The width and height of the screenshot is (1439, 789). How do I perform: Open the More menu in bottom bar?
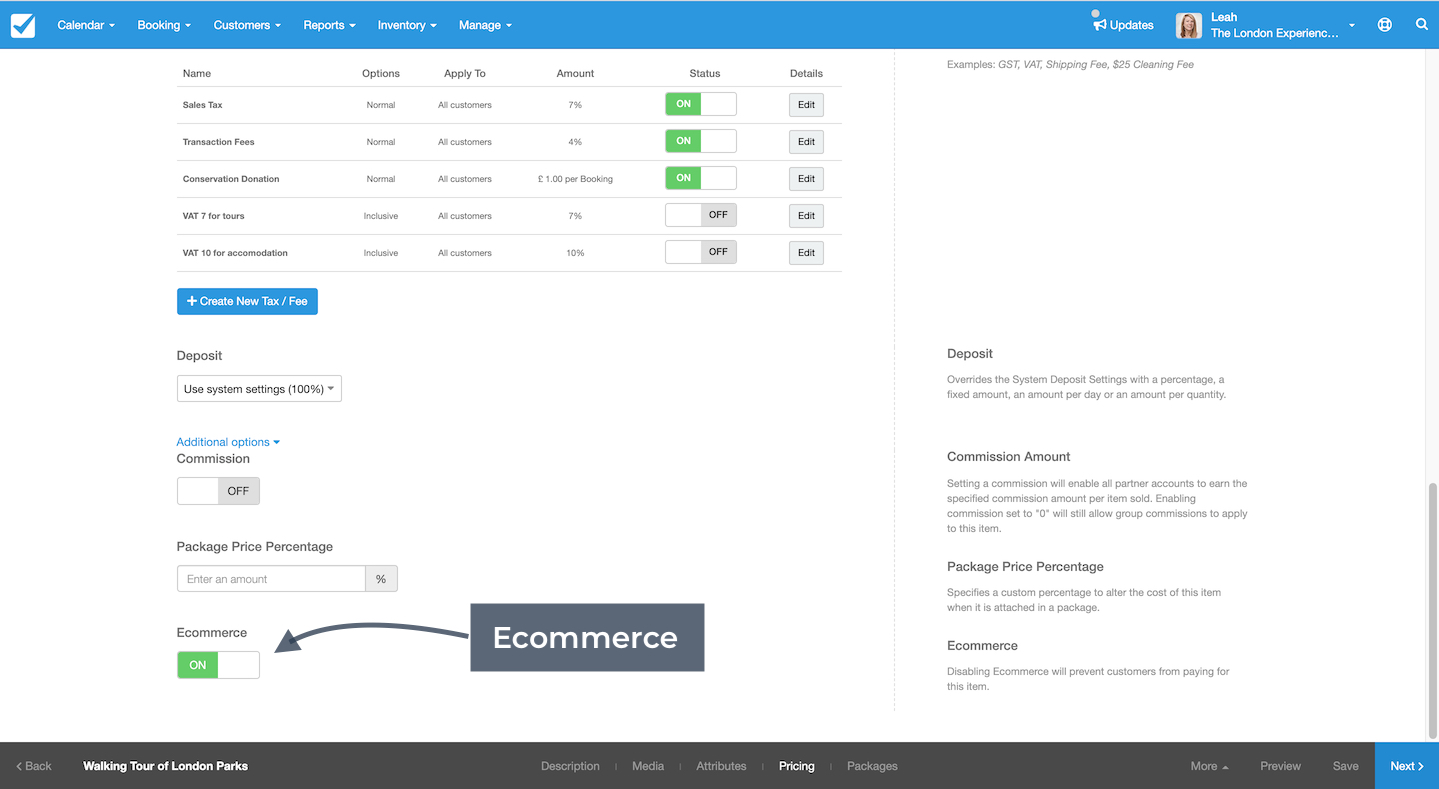(1209, 766)
